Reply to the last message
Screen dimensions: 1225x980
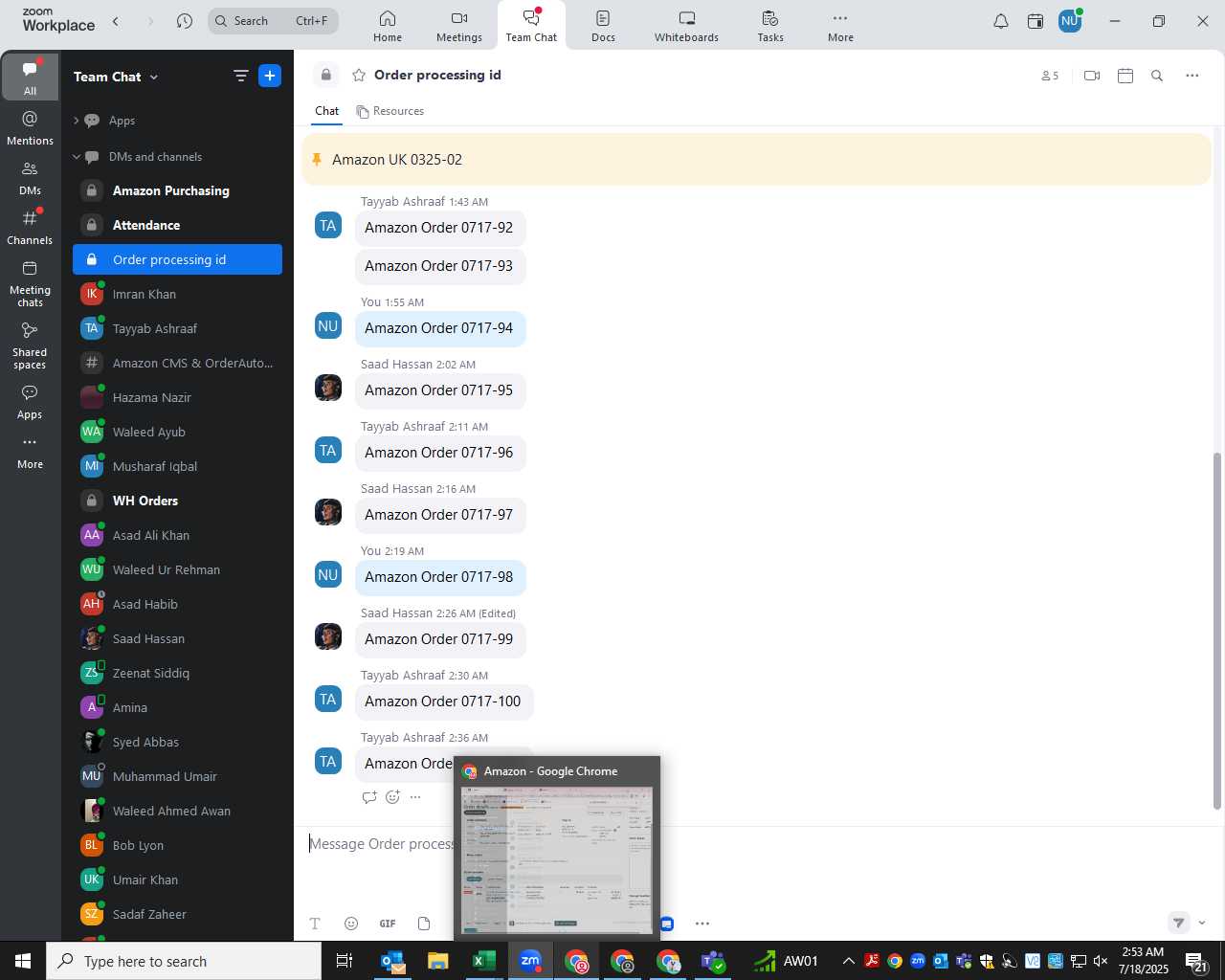pyautogui.click(x=369, y=796)
